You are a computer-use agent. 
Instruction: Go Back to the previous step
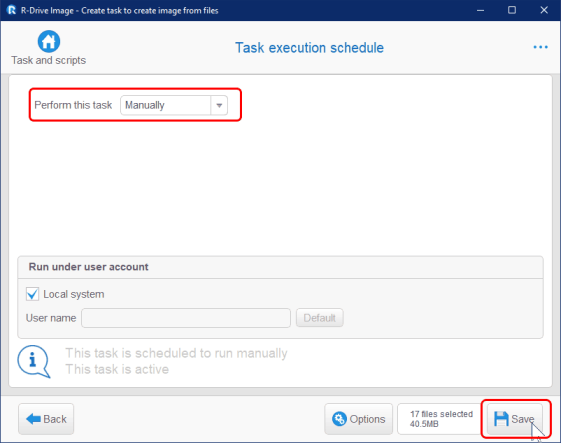46,419
